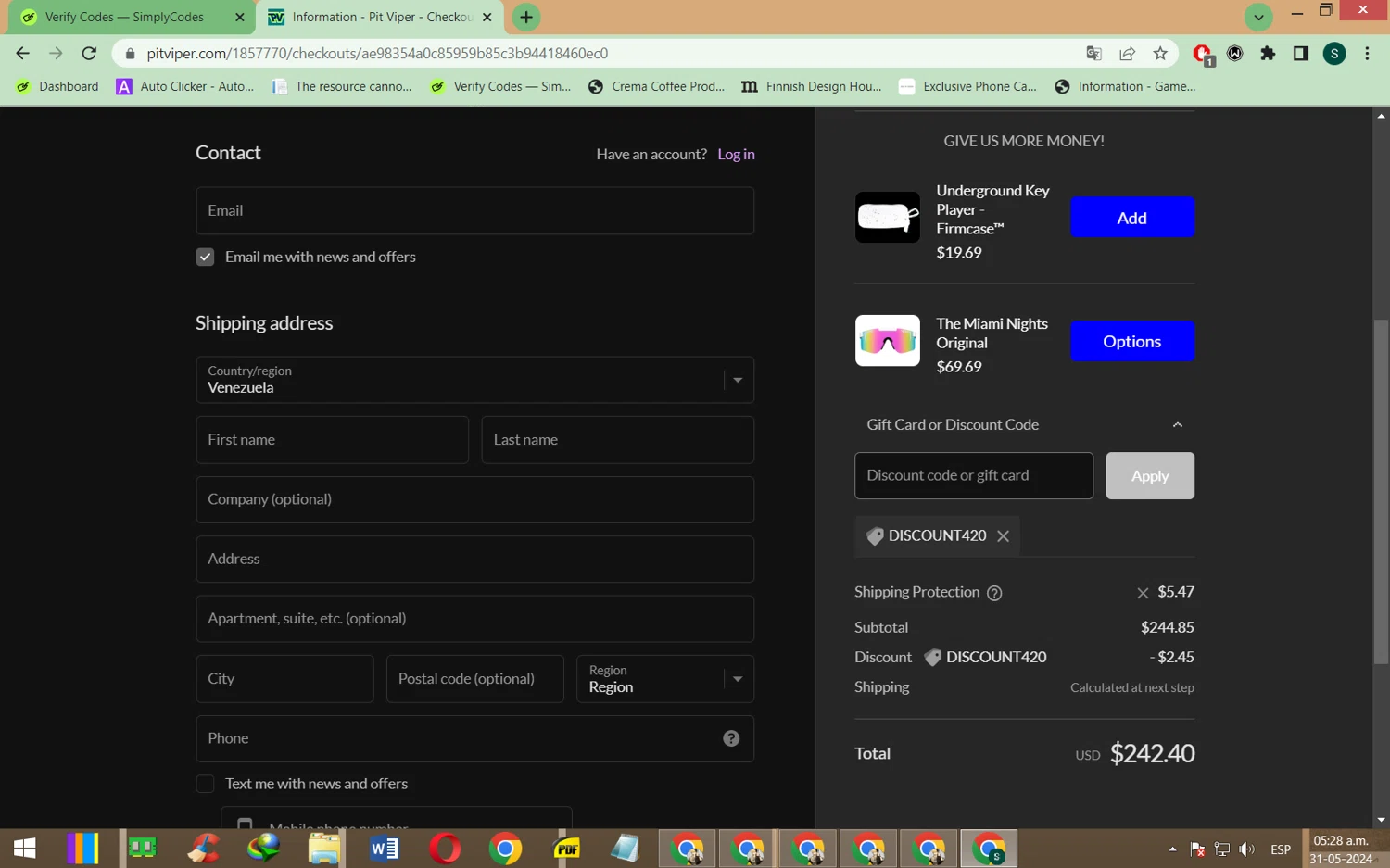This screenshot has height=868, width=1390.
Task: Open the Google Translate page icon
Action: [x=1093, y=54]
